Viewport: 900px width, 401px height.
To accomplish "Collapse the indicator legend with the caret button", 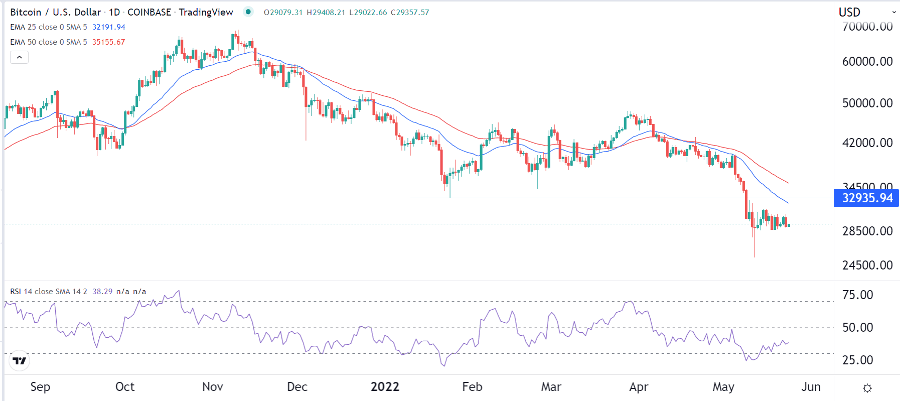I will pyautogui.click(x=20, y=57).
